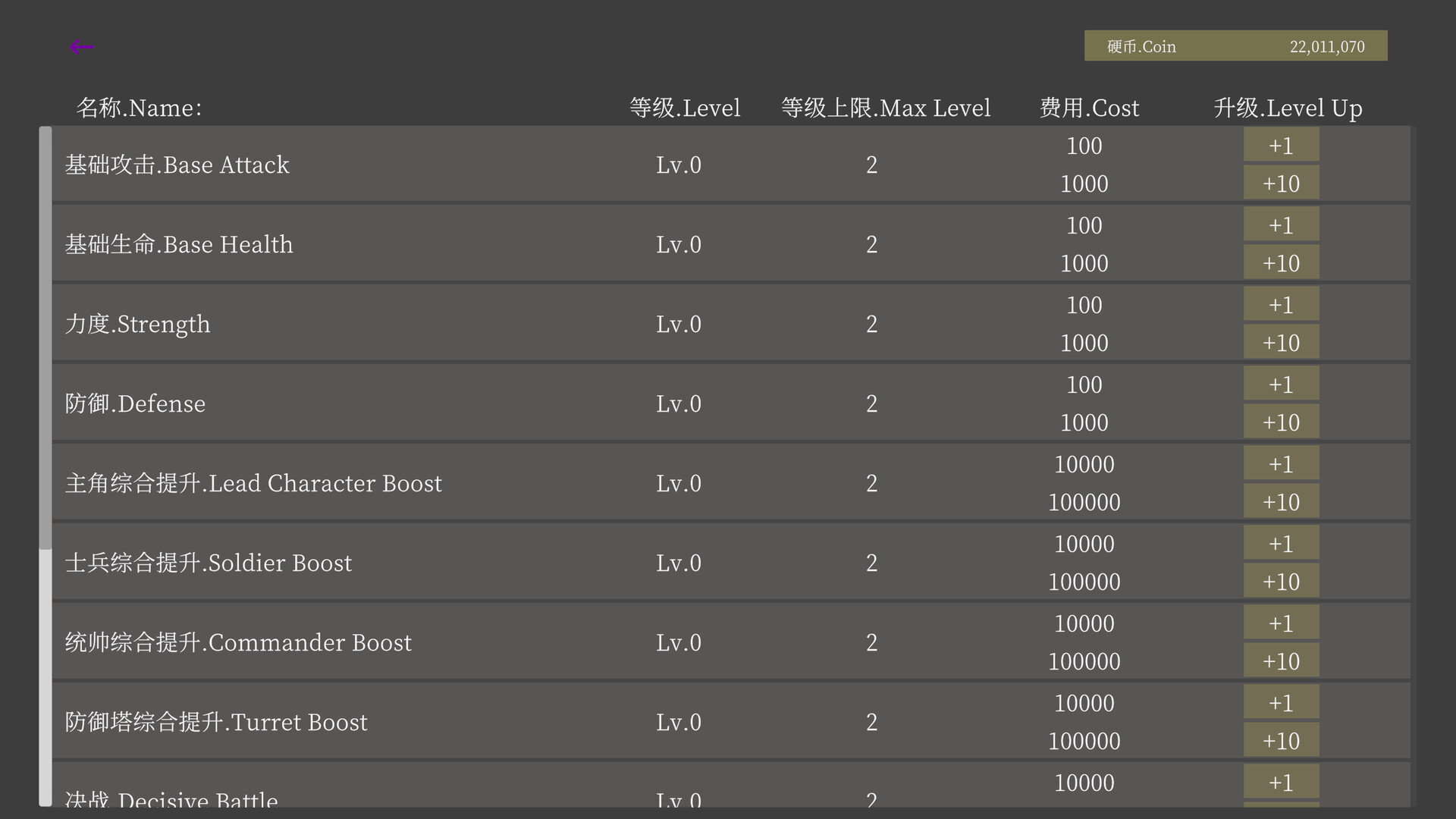Upgrade Base Health by +10
The height and width of the screenshot is (819, 1456).
[x=1281, y=263]
